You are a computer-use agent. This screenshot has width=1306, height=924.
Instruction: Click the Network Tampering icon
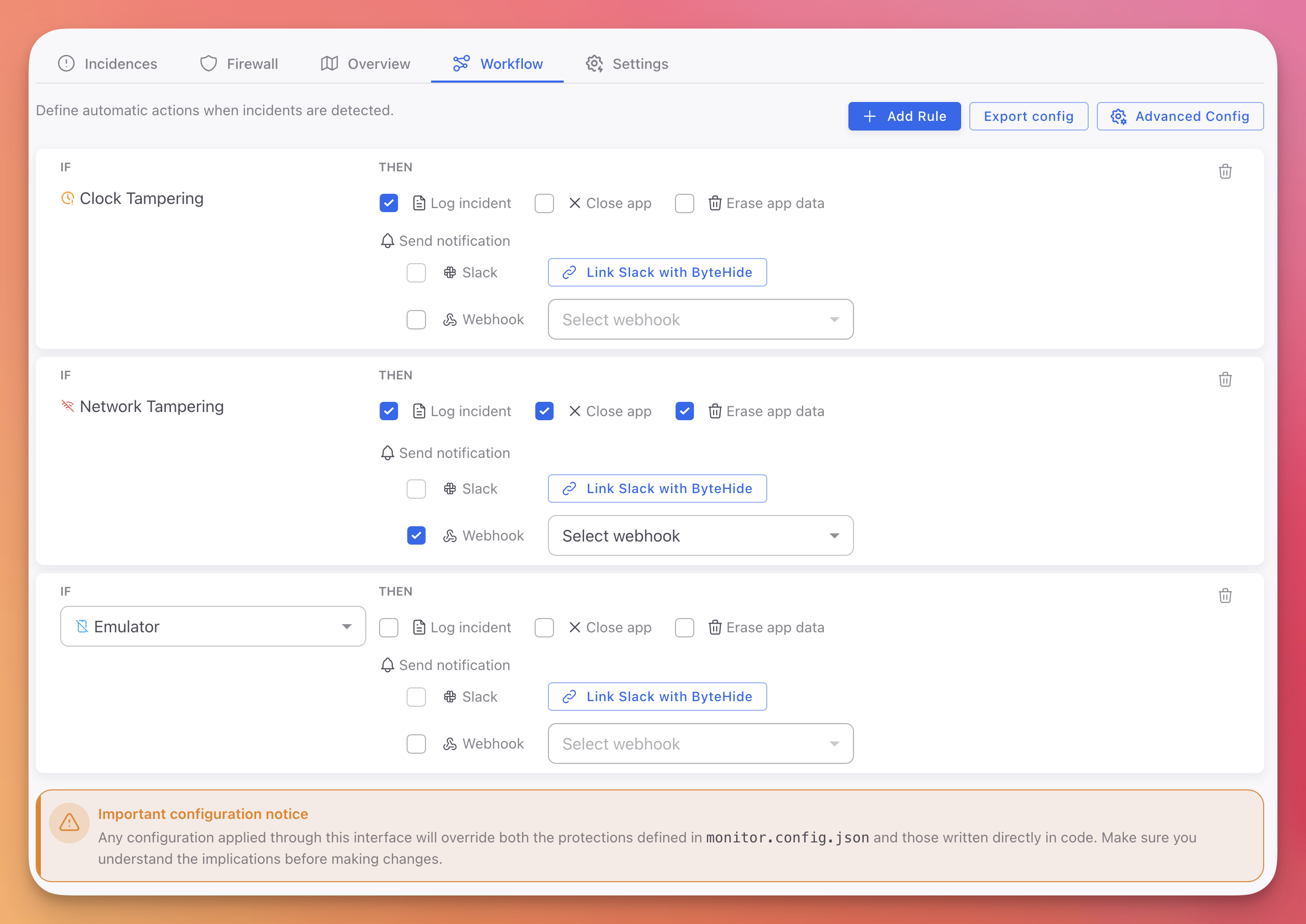coord(68,406)
